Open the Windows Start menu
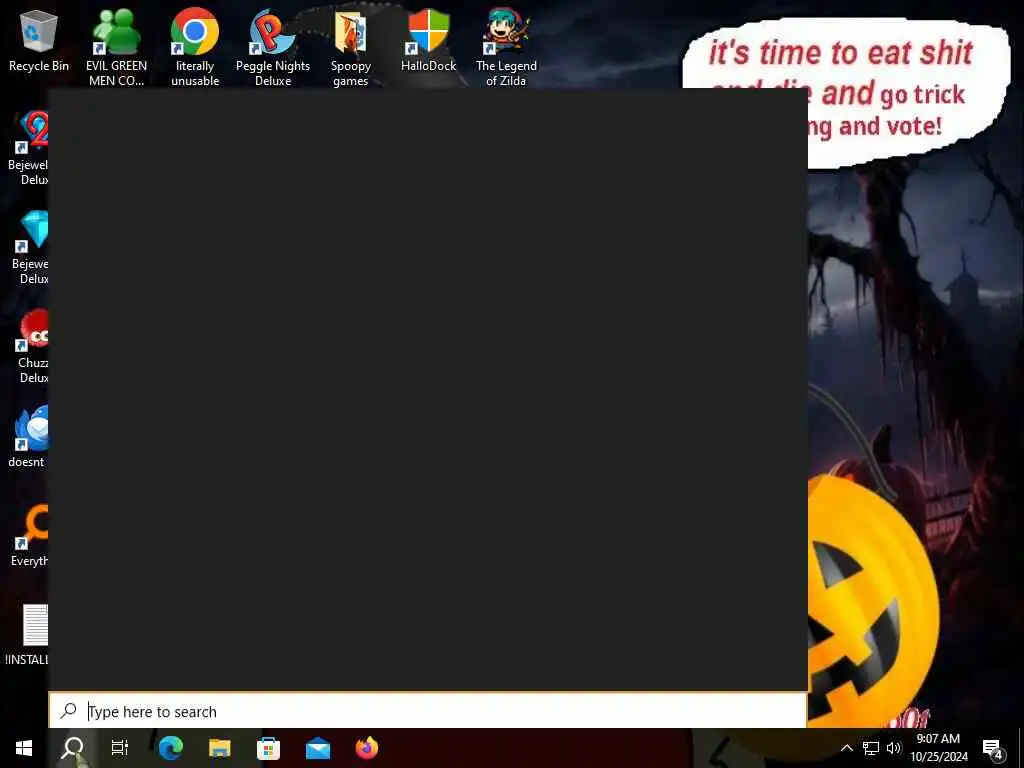1024x768 pixels. coord(24,748)
